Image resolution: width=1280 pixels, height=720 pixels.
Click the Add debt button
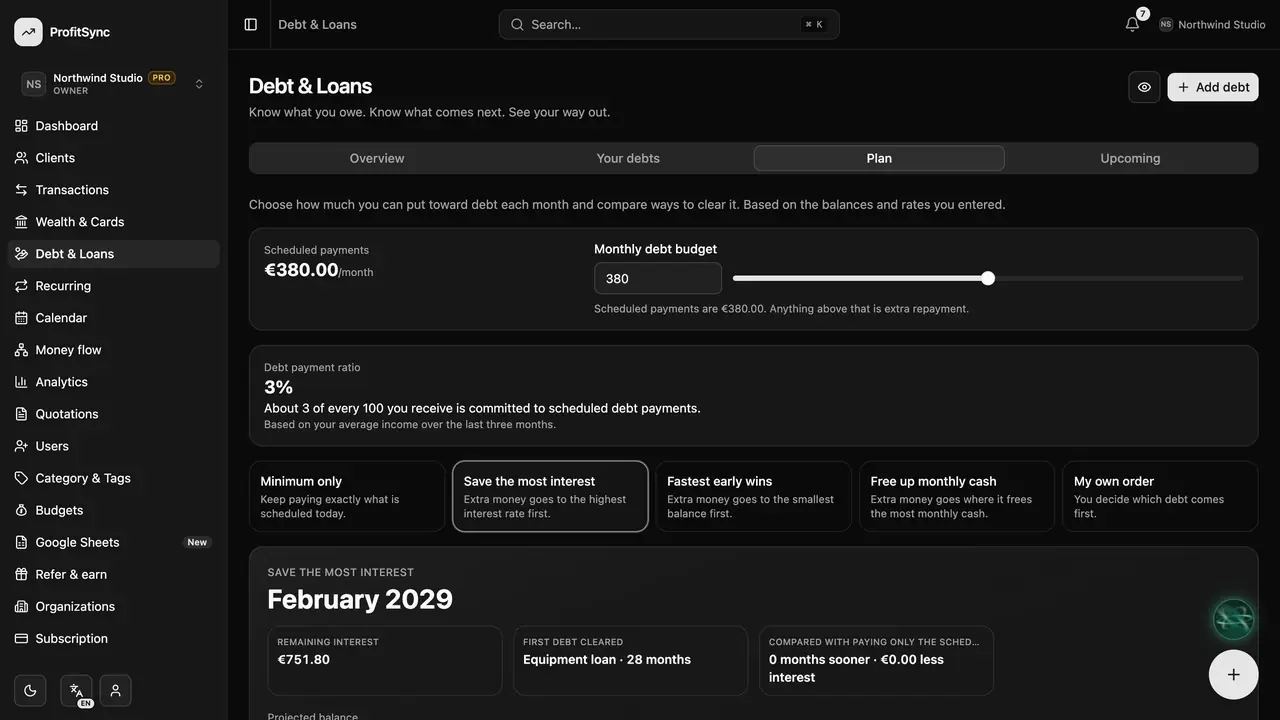click(1213, 87)
